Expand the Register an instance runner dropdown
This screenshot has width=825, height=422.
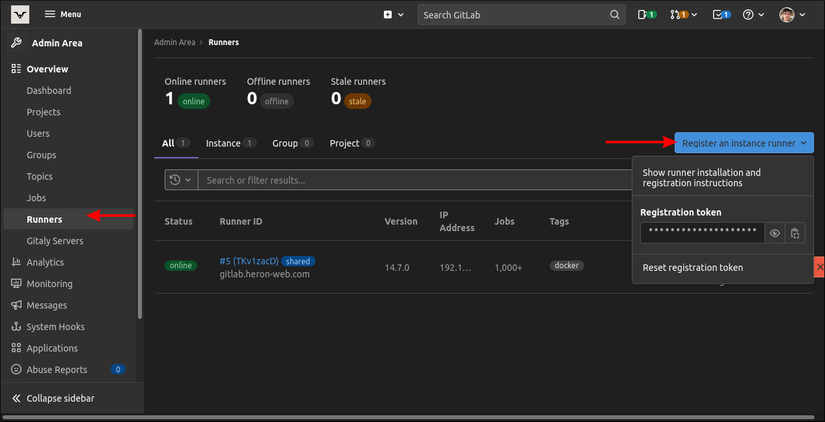pos(743,143)
